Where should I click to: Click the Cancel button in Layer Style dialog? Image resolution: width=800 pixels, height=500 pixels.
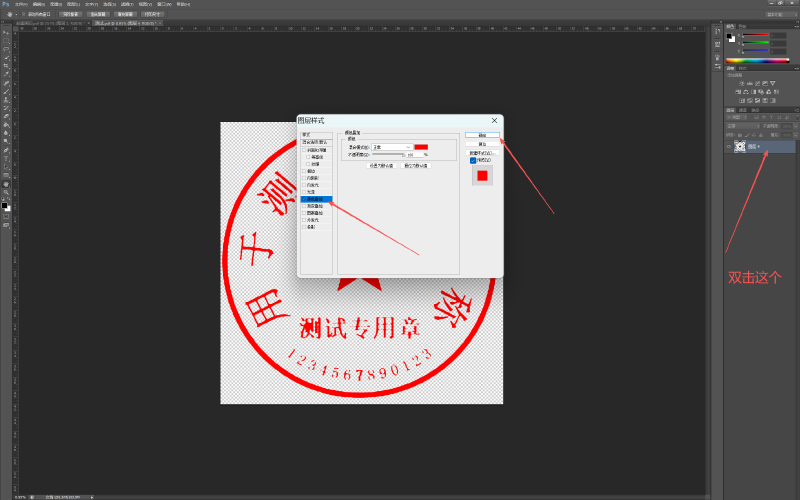click(482, 144)
